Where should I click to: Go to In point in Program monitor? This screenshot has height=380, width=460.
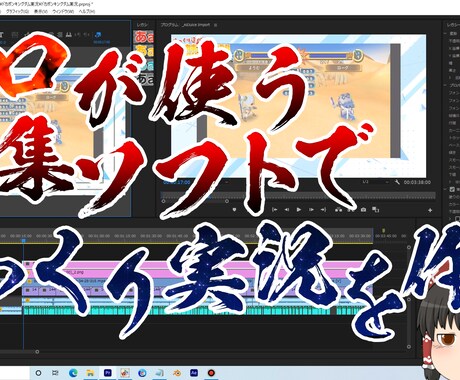274,210
